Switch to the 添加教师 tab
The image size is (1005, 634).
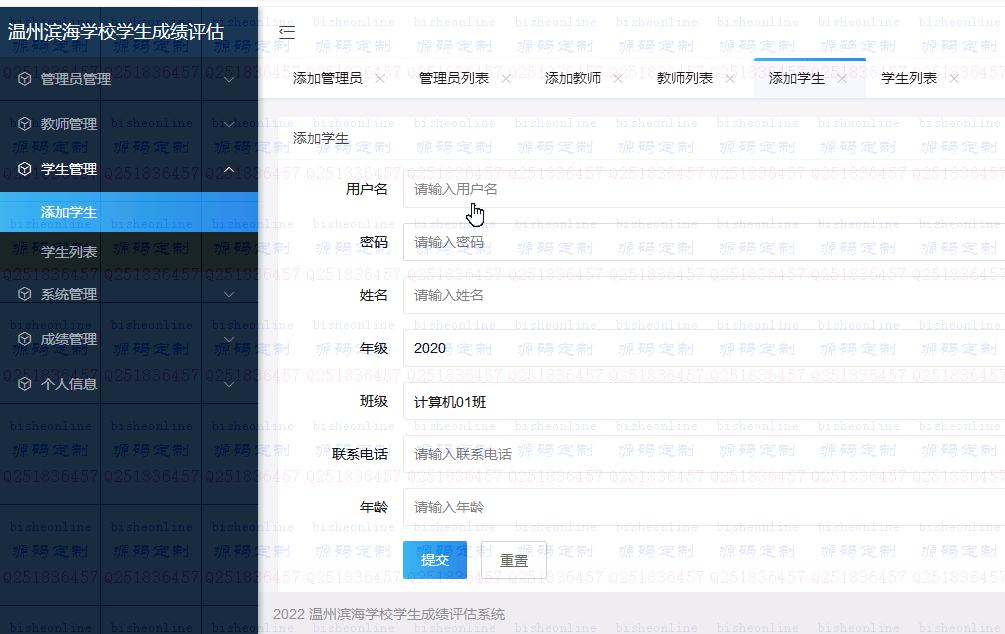(573, 78)
